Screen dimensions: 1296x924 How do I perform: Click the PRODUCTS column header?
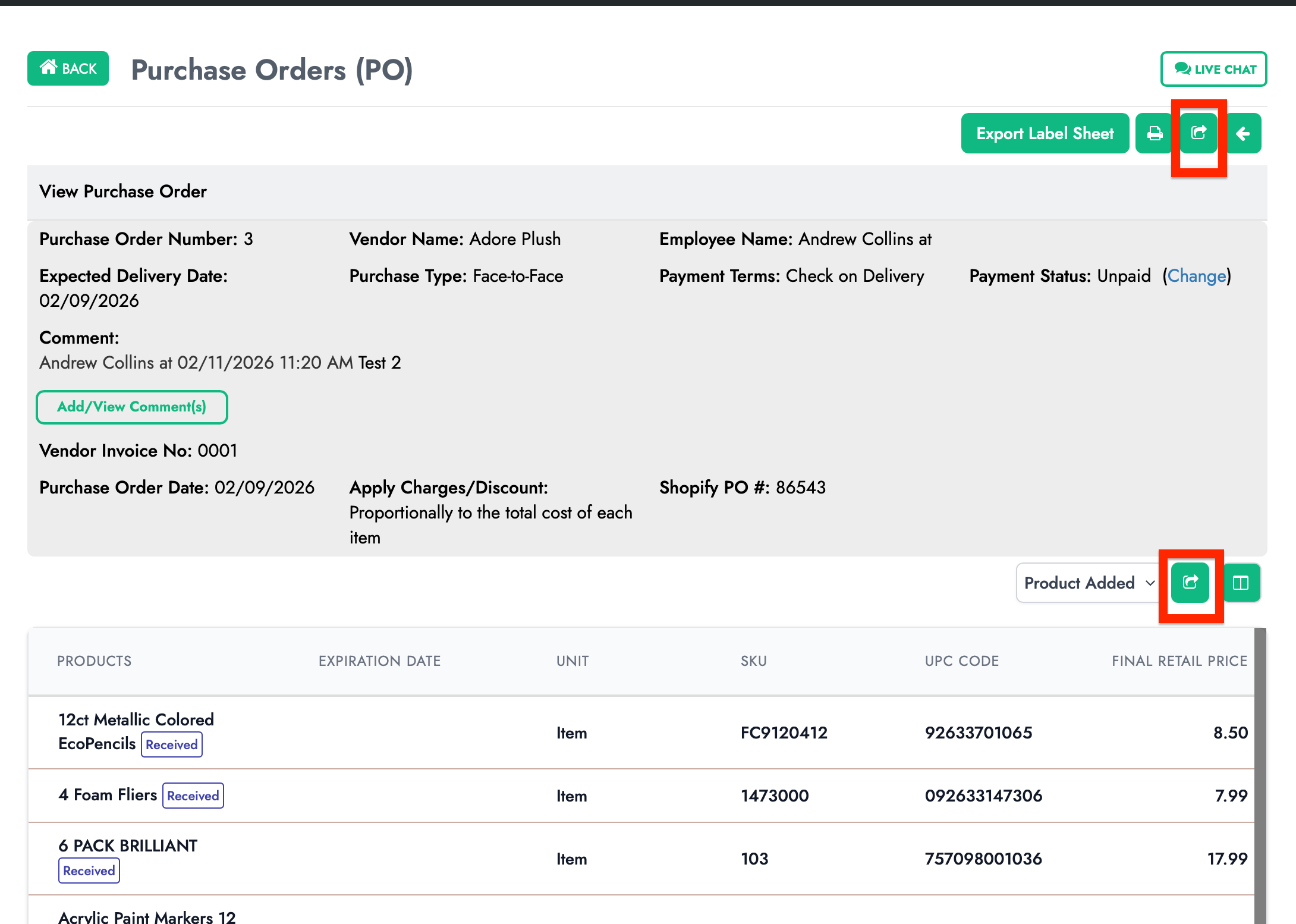tap(94, 661)
